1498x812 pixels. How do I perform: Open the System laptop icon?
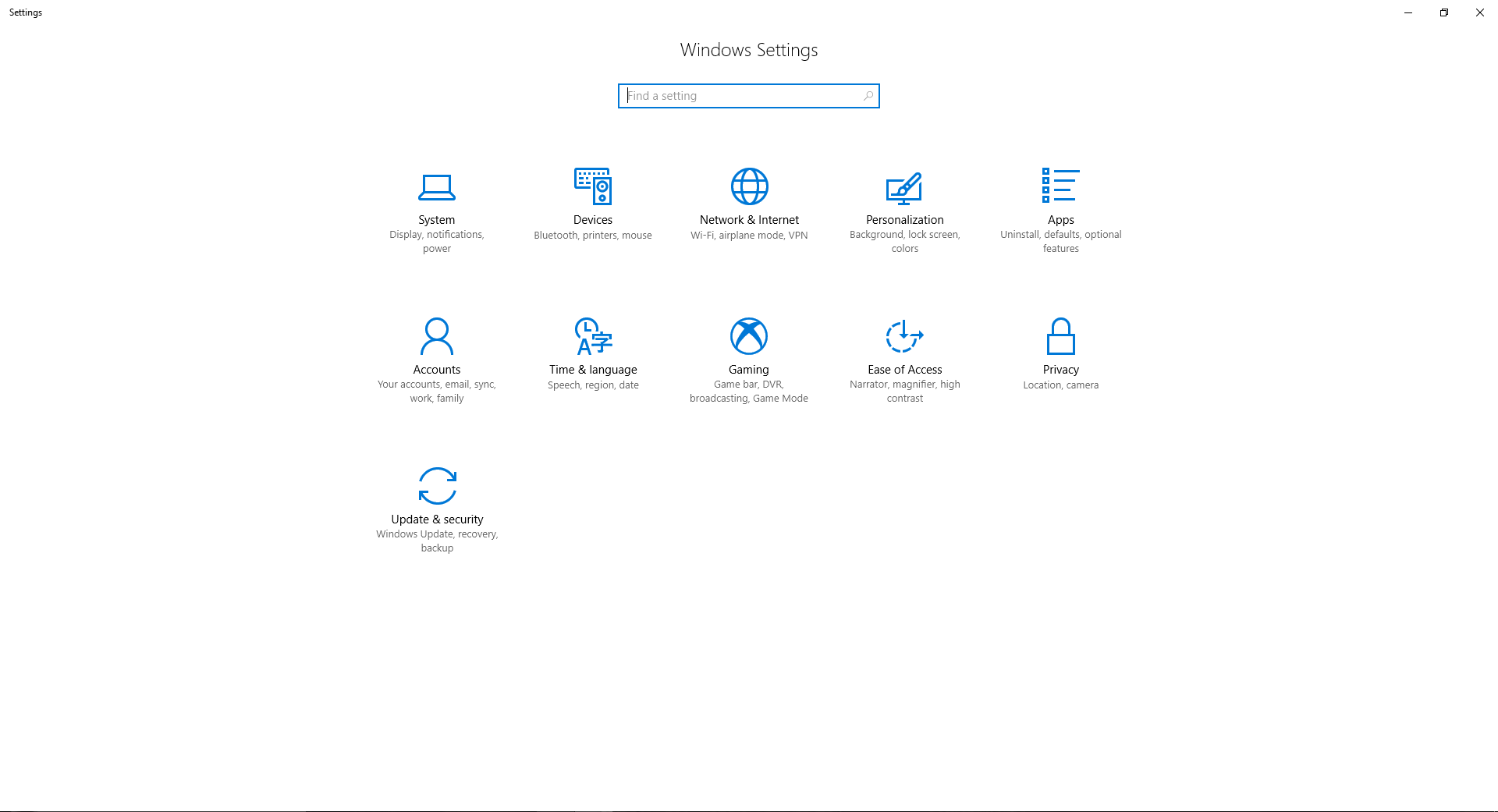coord(437,186)
